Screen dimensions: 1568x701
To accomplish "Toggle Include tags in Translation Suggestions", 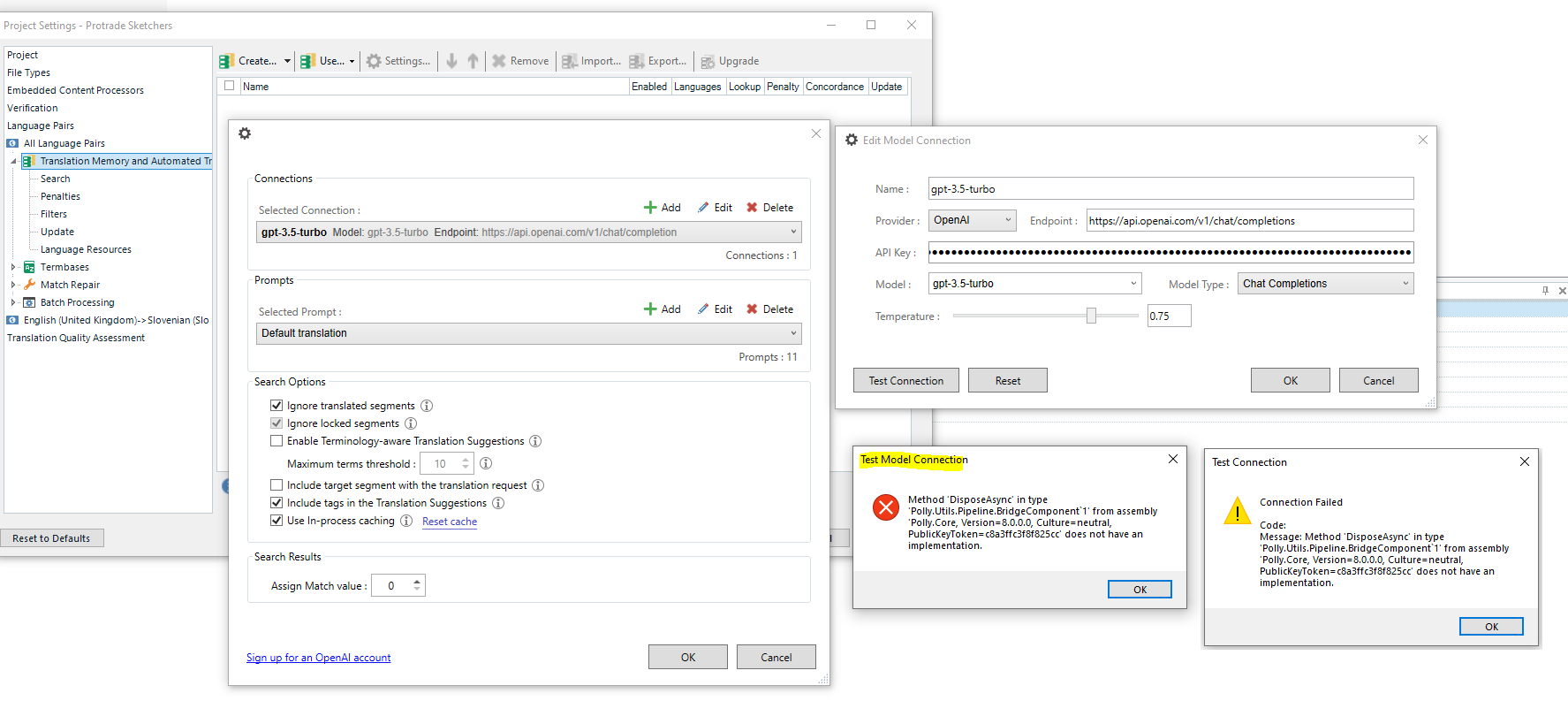I will point(276,503).
